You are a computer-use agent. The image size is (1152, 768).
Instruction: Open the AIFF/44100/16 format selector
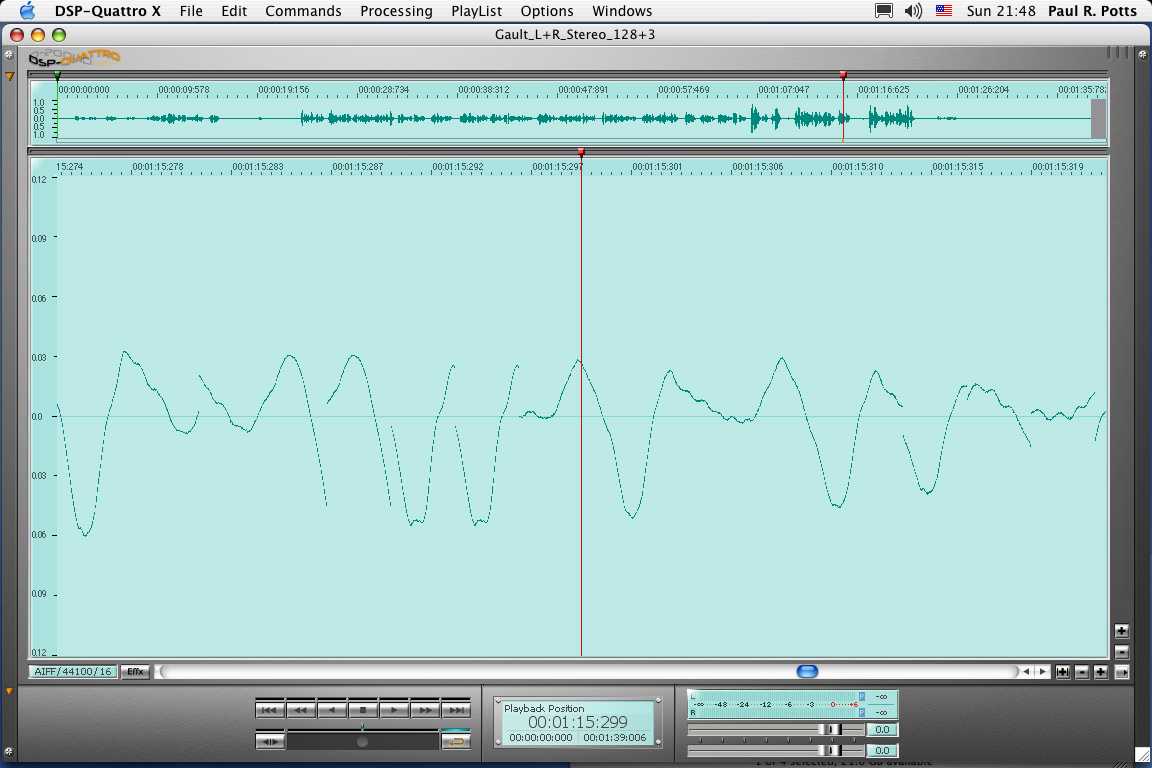click(x=74, y=672)
